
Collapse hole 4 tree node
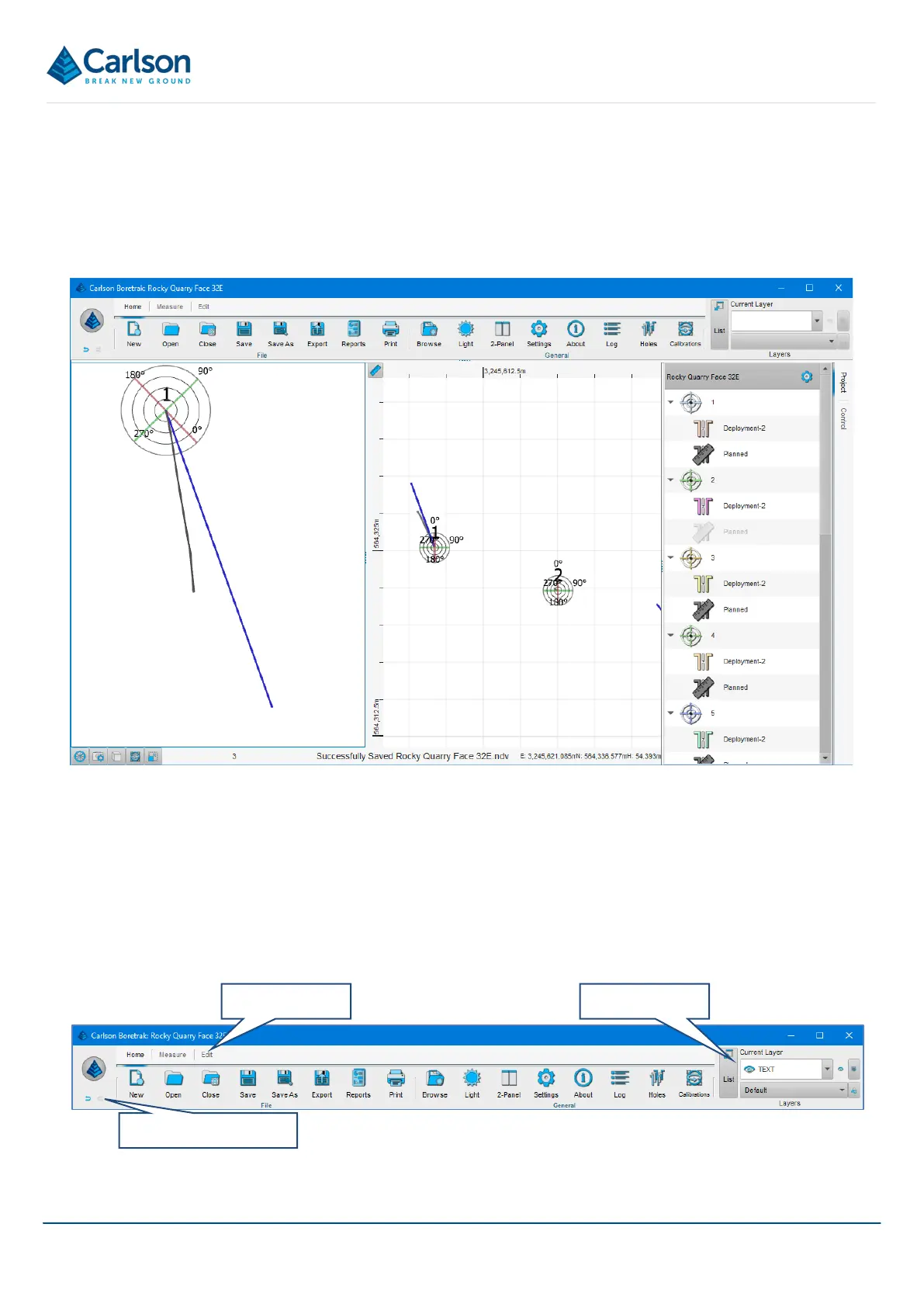[671, 635]
